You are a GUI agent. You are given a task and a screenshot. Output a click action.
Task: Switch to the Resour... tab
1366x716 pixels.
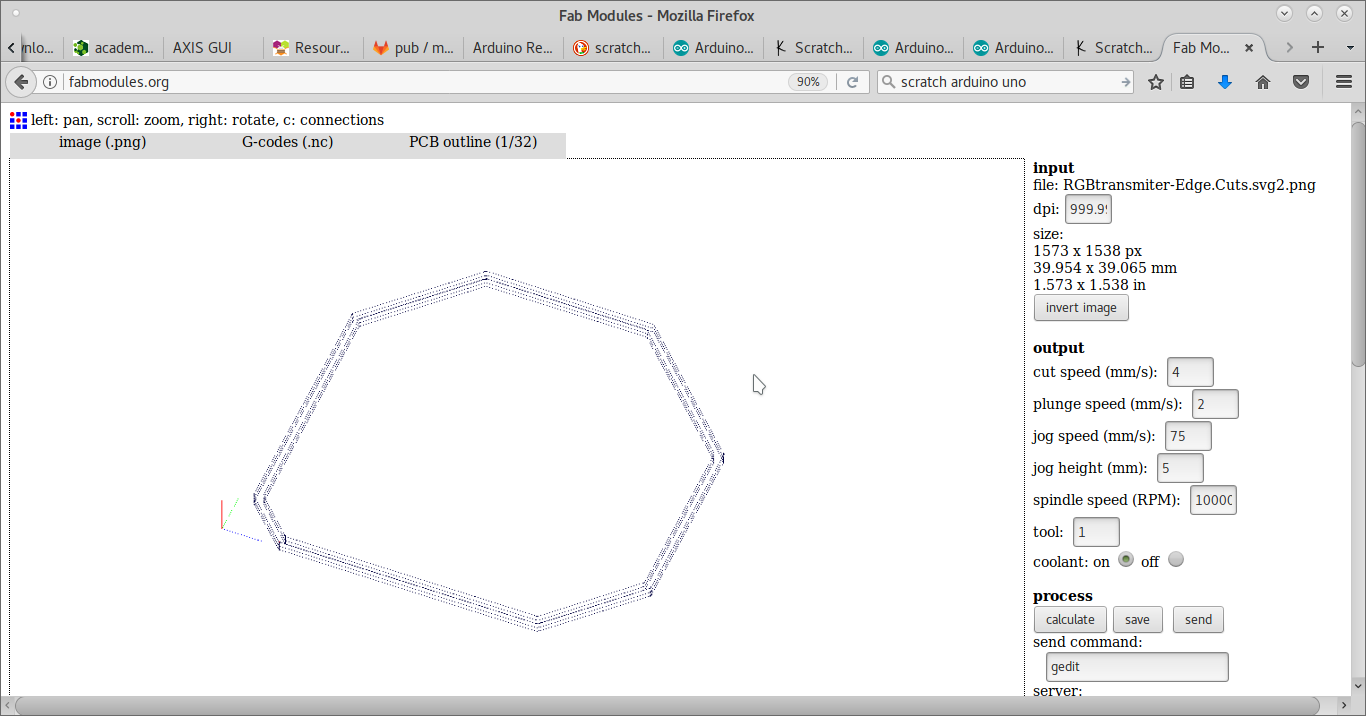(313, 47)
